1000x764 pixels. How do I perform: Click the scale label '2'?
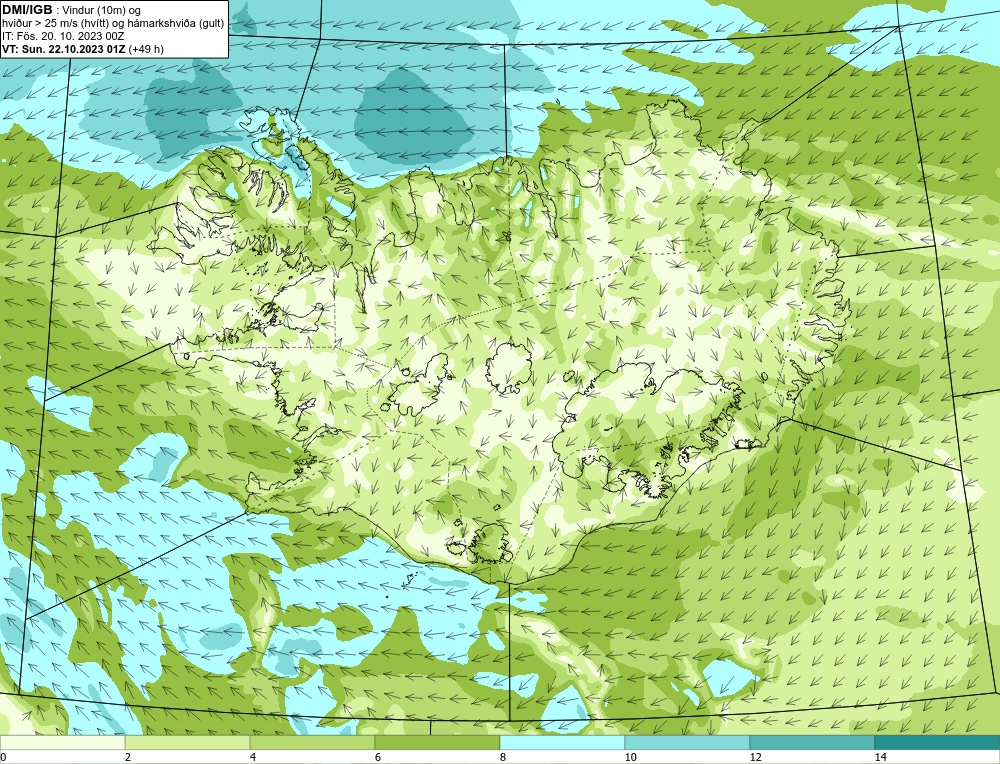coord(128,758)
